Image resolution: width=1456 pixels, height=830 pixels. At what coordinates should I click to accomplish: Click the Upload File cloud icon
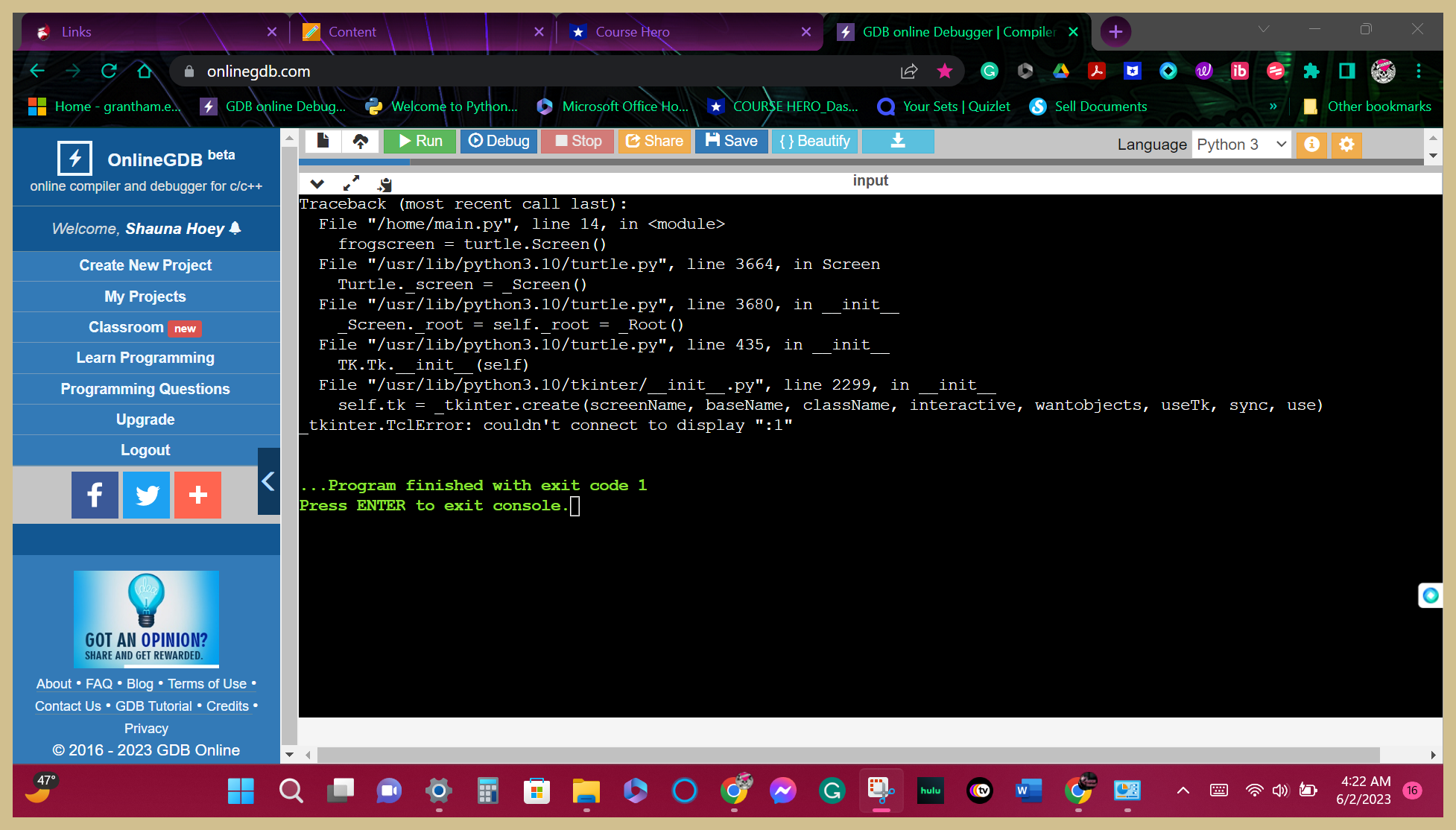(361, 141)
